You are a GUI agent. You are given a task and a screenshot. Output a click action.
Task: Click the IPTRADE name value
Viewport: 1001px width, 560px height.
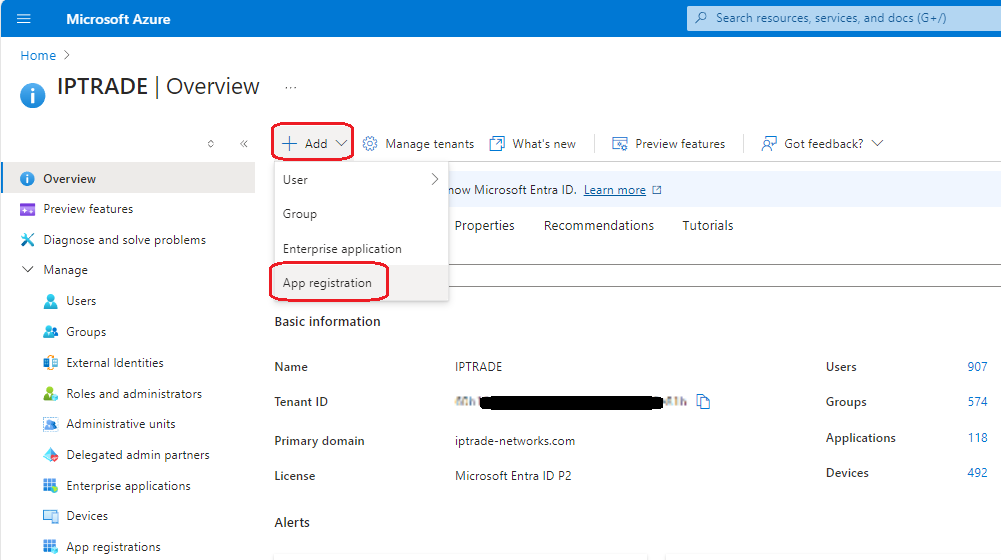click(478, 367)
